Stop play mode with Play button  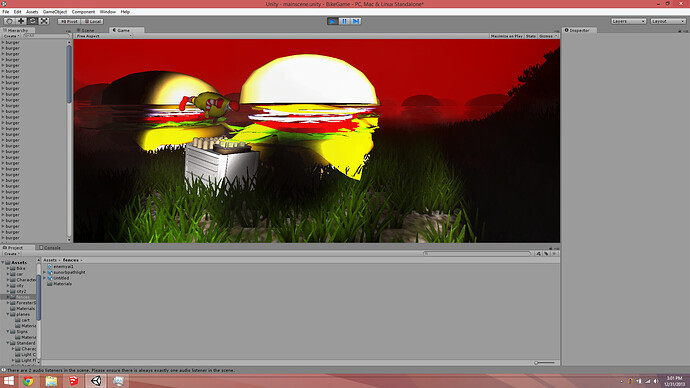coord(333,21)
